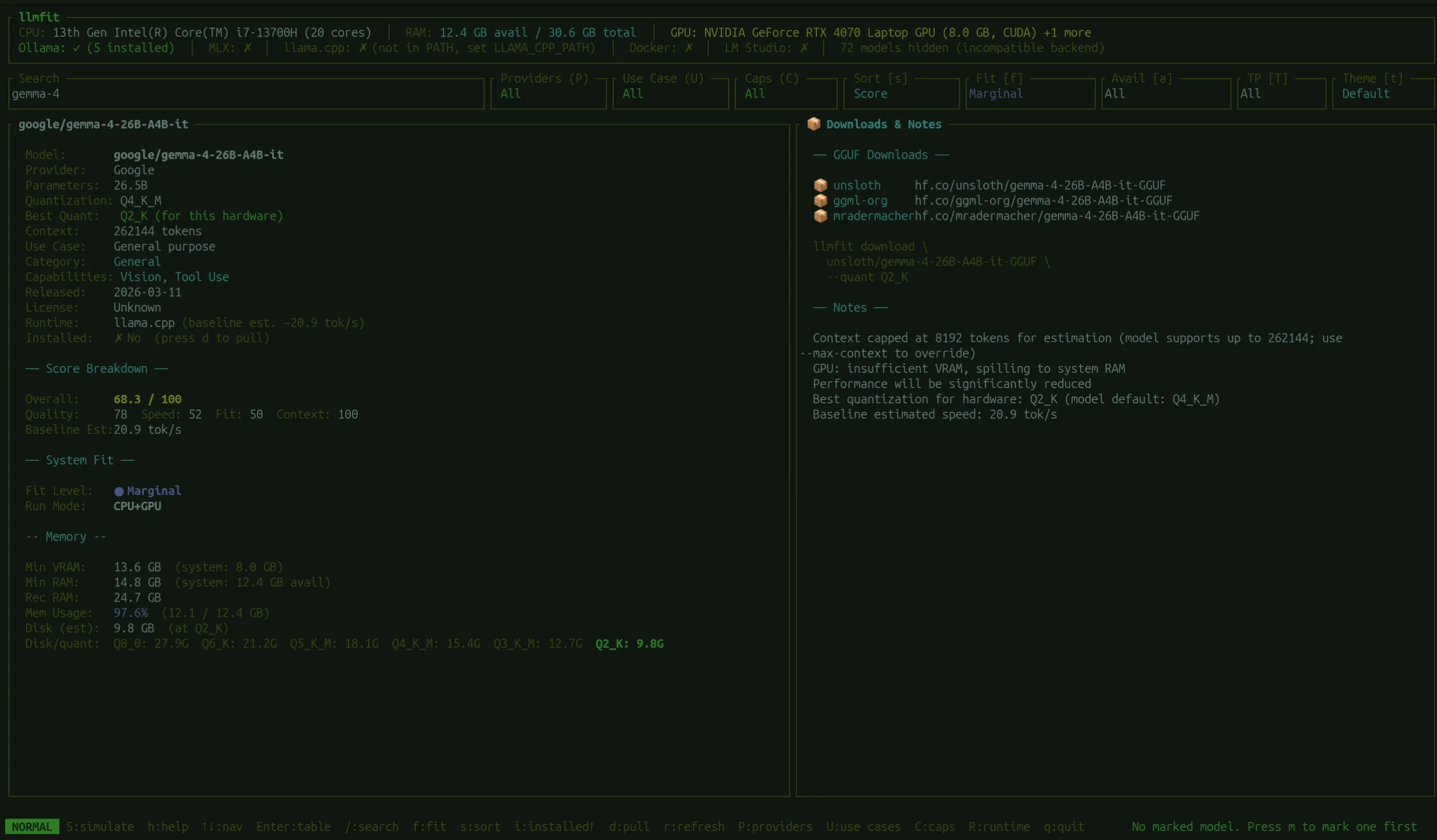Click the unsloth package icon under GGUF Downloads
1437x840 pixels.
(x=821, y=185)
